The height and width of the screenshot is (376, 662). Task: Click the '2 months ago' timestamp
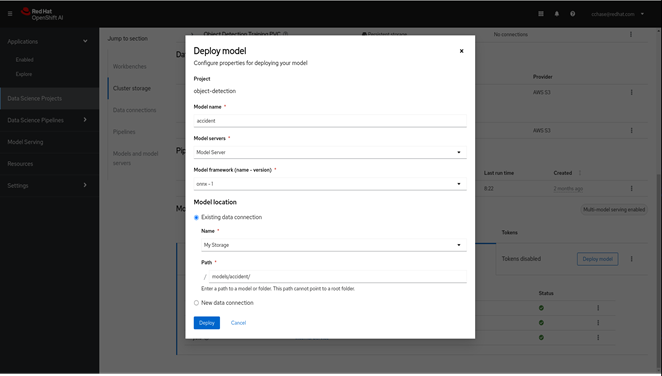(568, 189)
